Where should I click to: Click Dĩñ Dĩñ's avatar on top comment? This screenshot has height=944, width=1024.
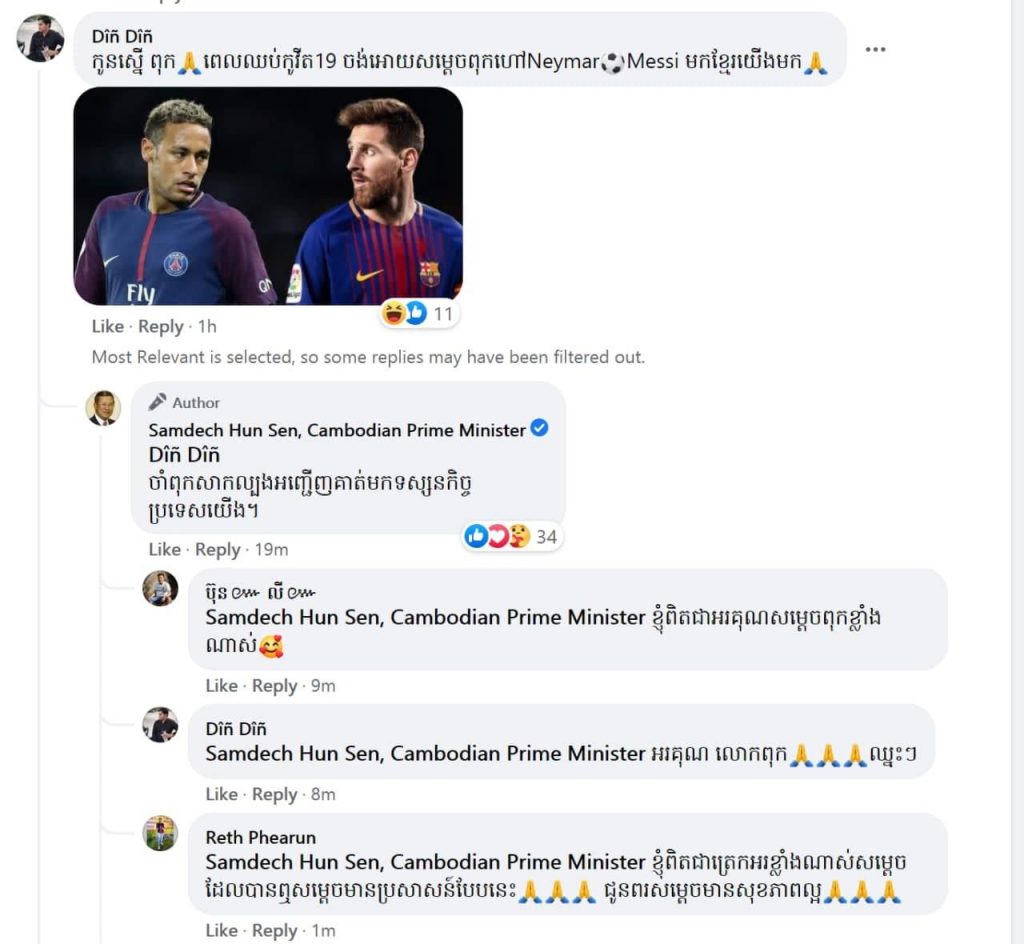pos(41,39)
